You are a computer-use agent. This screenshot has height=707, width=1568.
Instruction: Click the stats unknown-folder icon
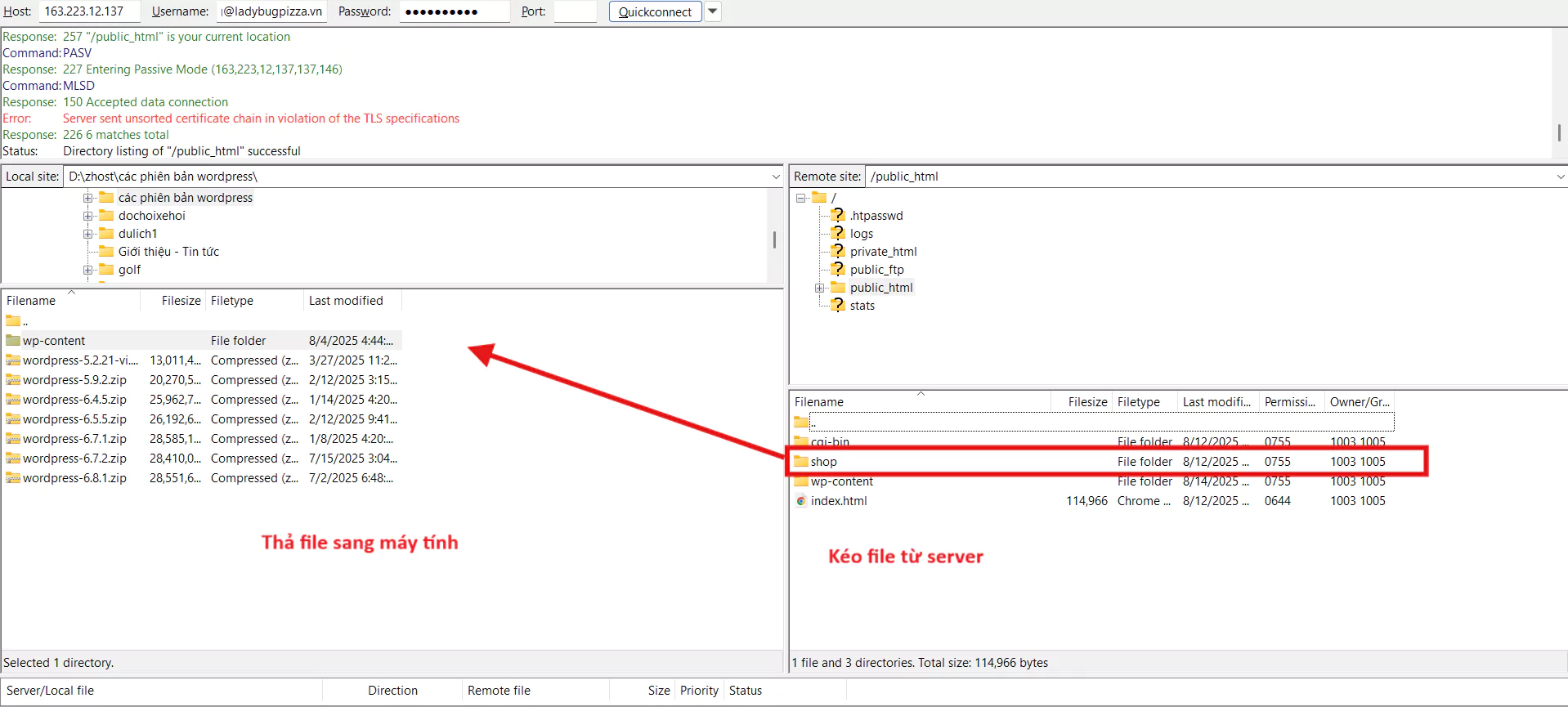[838, 305]
